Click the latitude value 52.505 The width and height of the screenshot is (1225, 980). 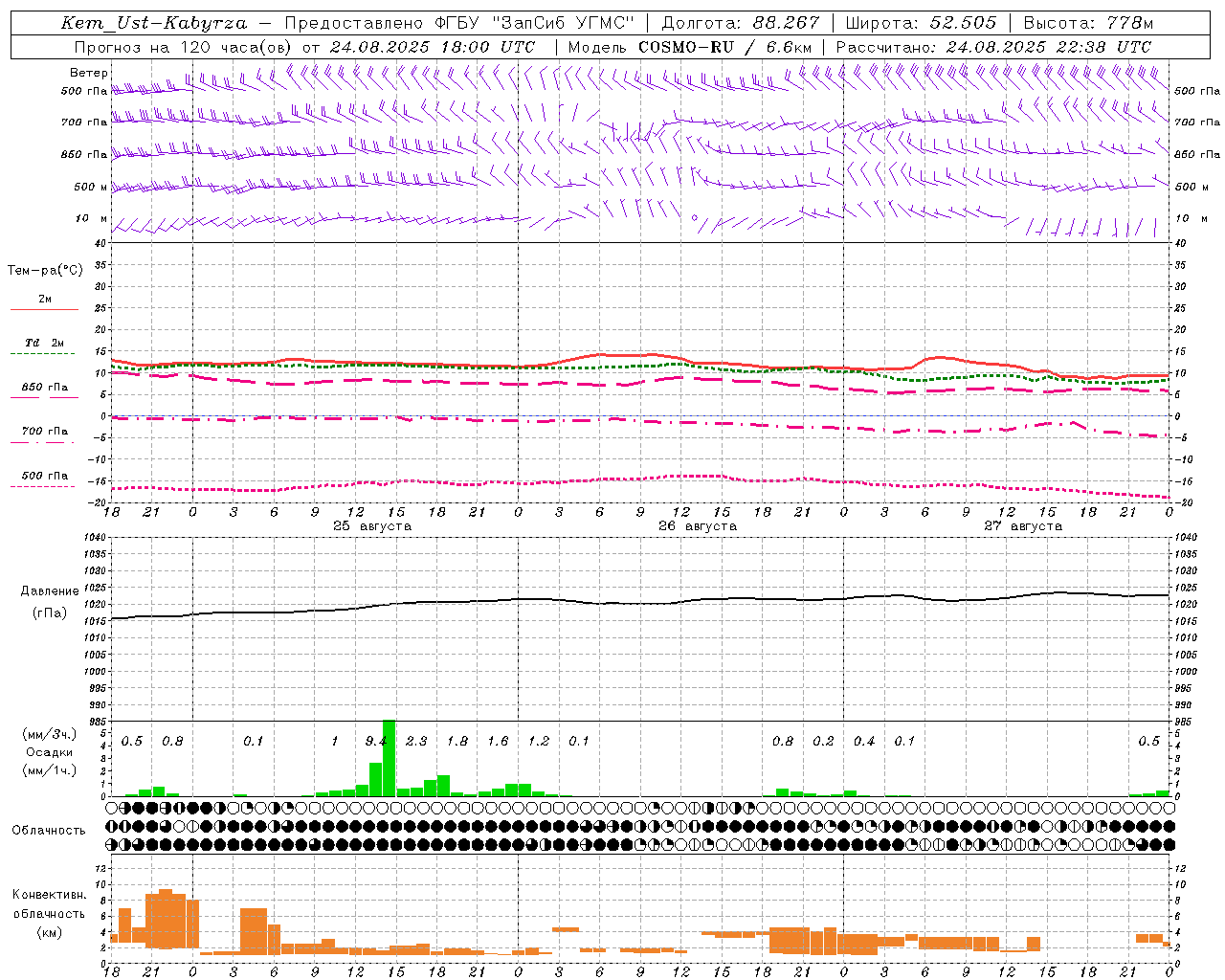(x=963, y=23)
